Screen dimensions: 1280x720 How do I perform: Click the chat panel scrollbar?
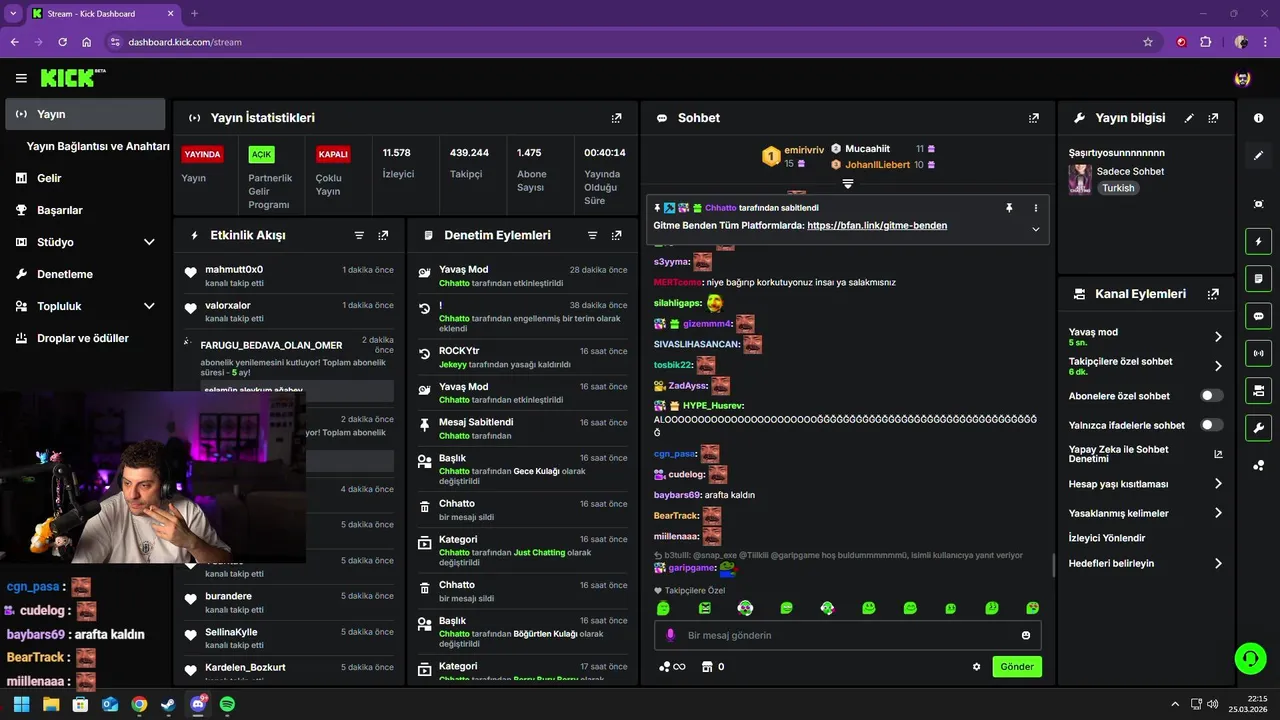pos(1053,565)
